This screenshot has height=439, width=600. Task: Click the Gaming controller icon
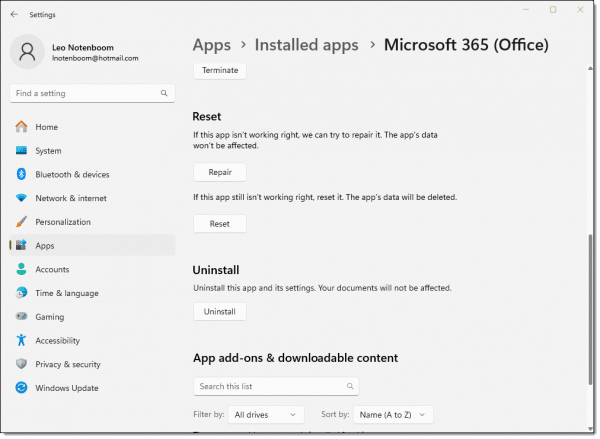(x=21, y=316)
